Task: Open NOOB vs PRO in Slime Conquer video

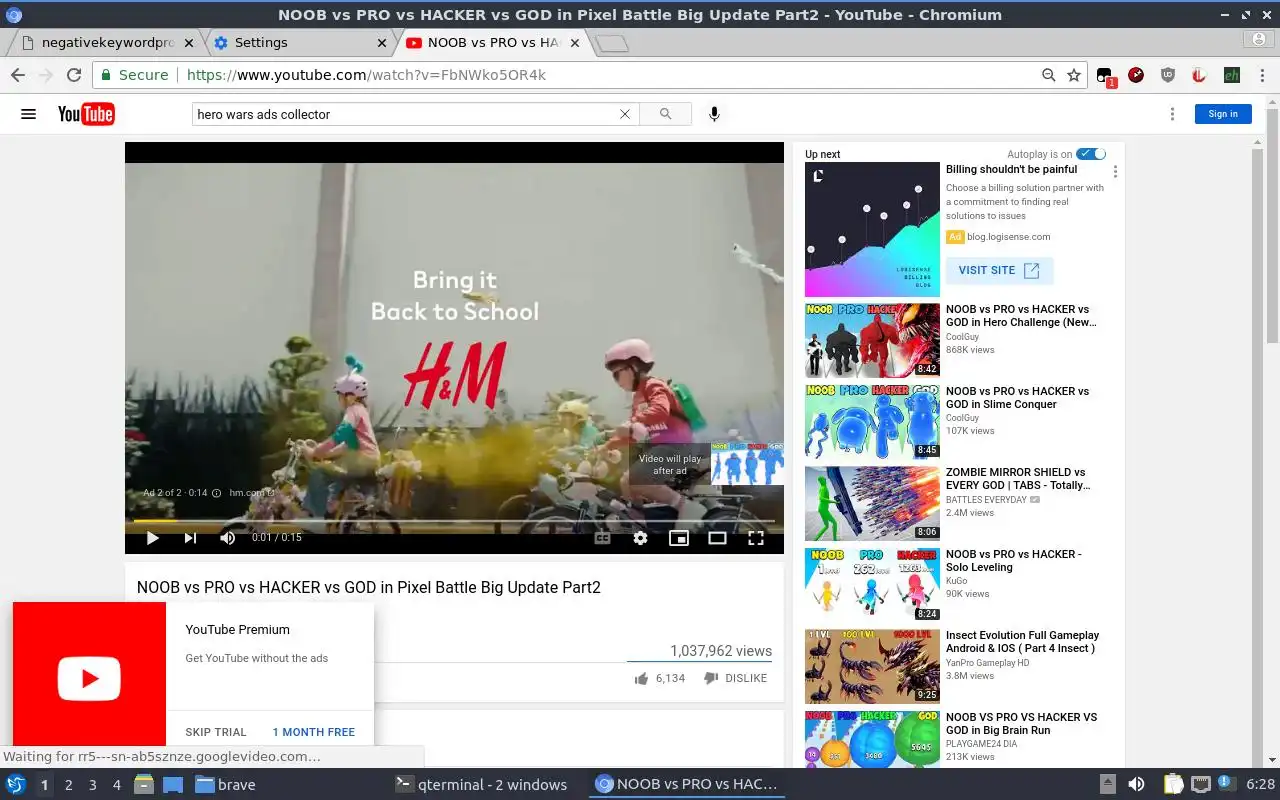Action: point(1017,398)
